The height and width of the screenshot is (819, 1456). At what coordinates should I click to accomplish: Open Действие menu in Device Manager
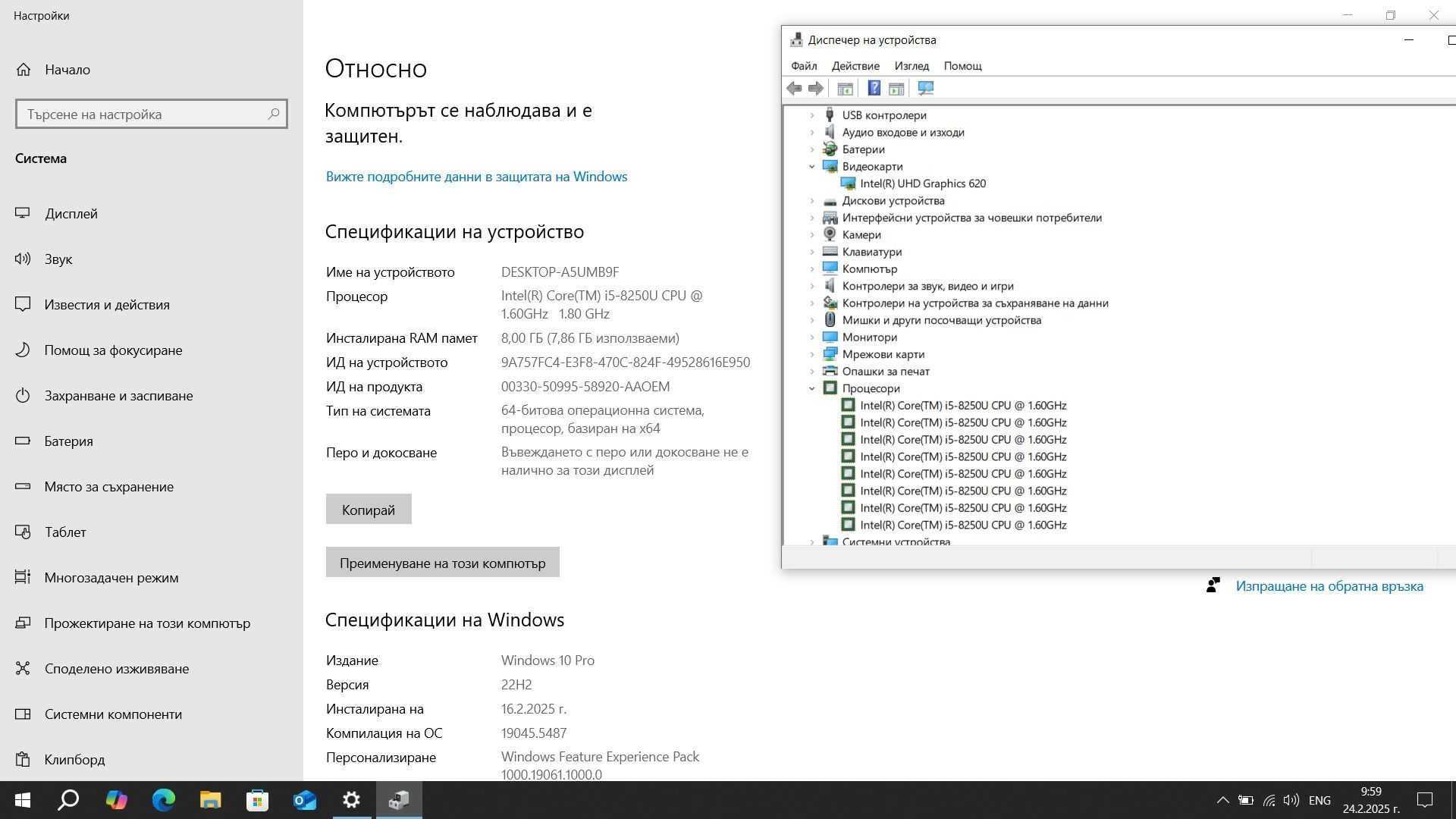tap(855, 66)
